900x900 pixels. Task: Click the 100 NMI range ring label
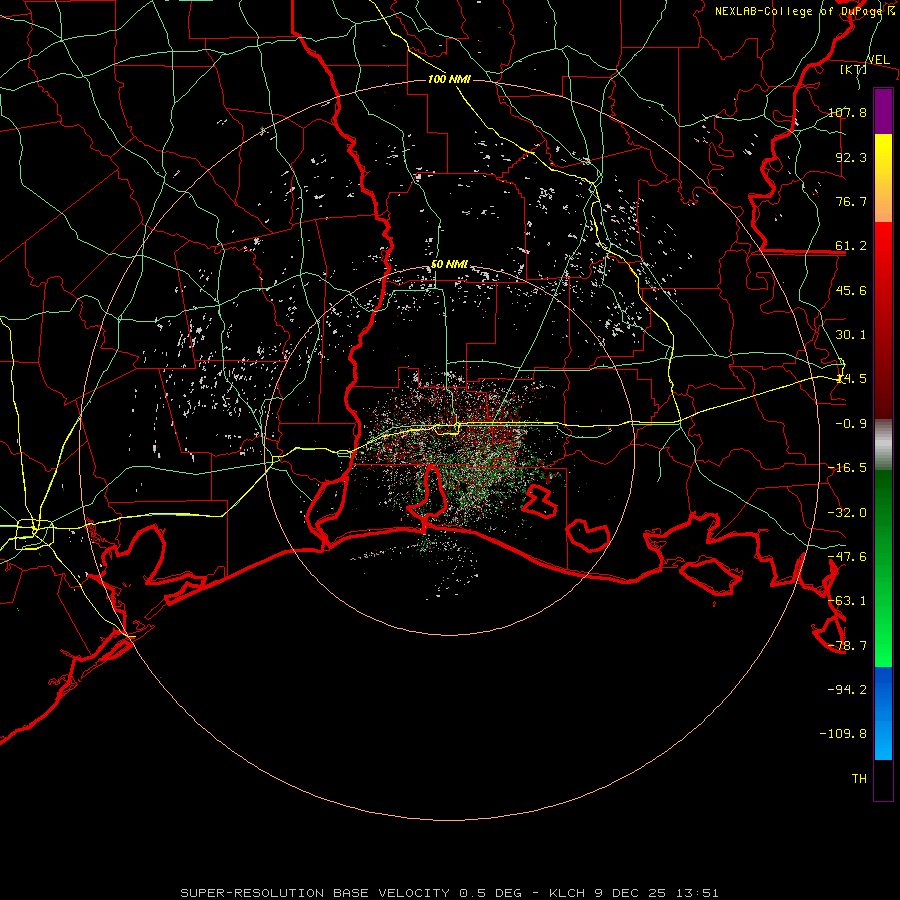449,79
